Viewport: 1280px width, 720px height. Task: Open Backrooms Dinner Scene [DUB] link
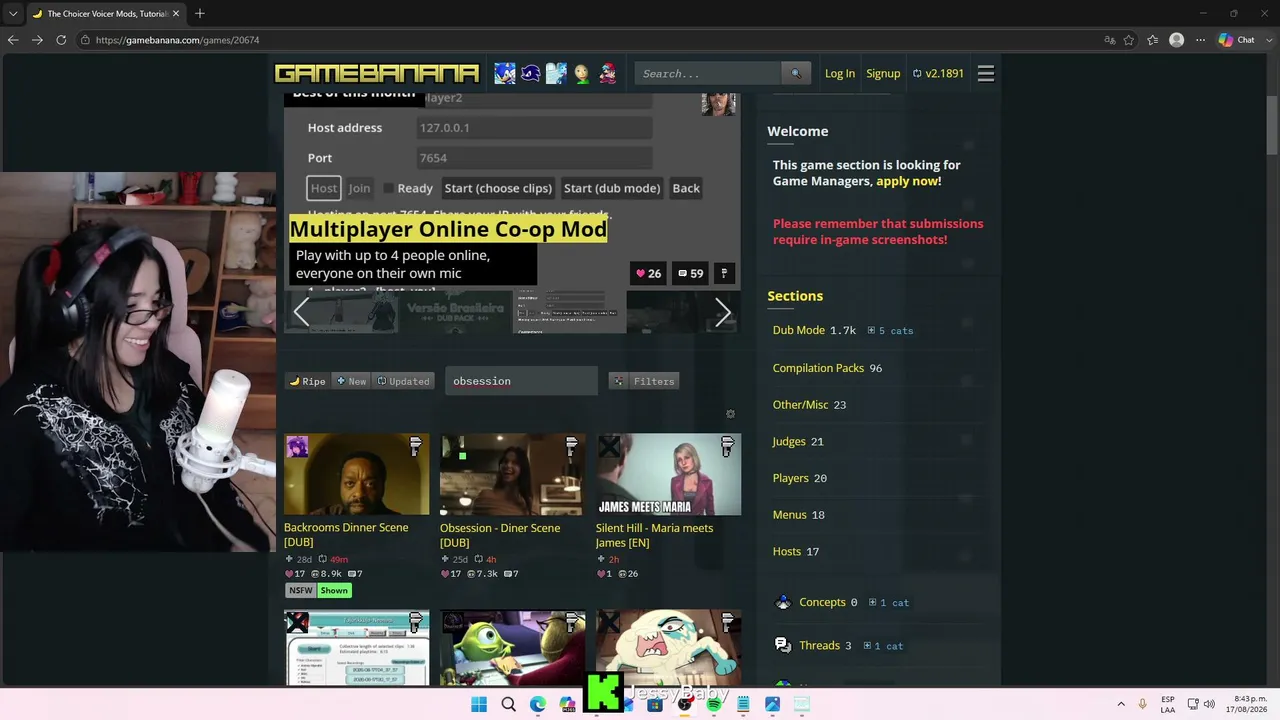(x=346, y=535)
